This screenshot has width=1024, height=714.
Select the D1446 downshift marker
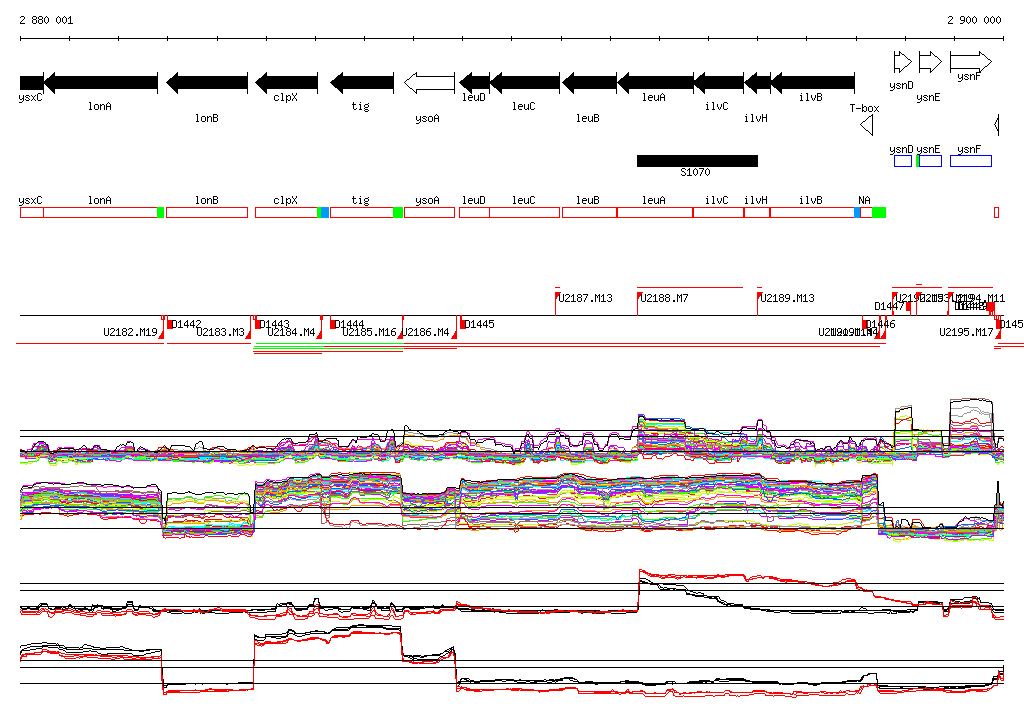coord(864,324)
